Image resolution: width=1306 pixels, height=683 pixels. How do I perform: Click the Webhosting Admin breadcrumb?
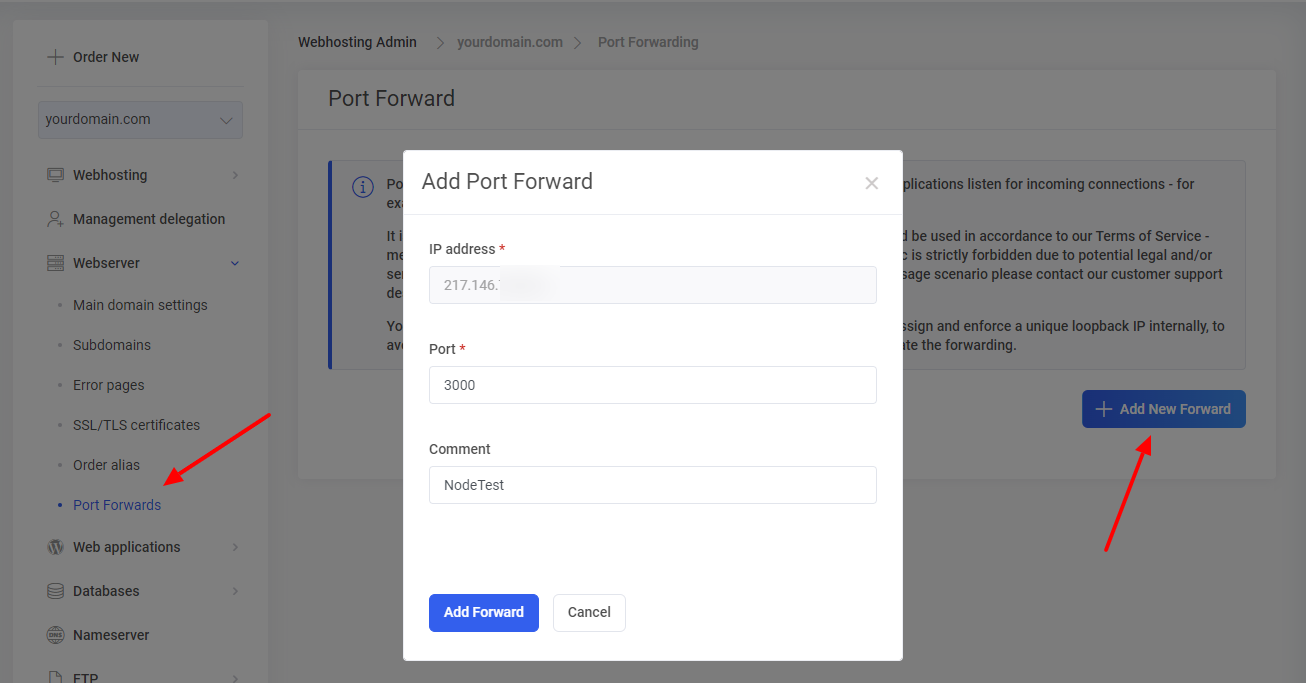pos(357,41)
